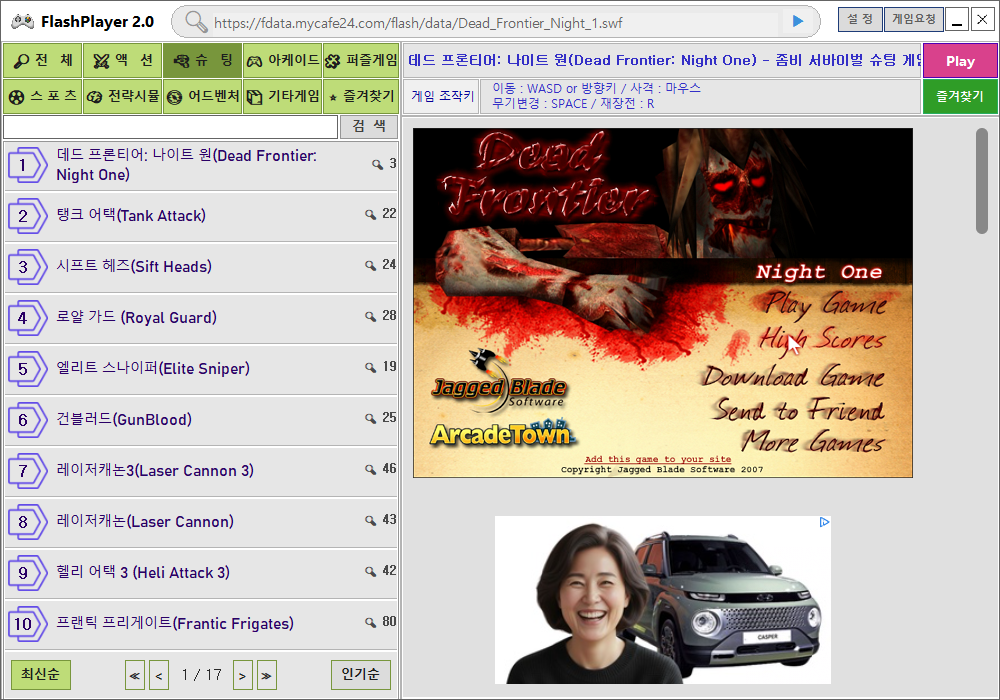
Task: Select the 기타게임 category tab
Action: pos(282,96)
